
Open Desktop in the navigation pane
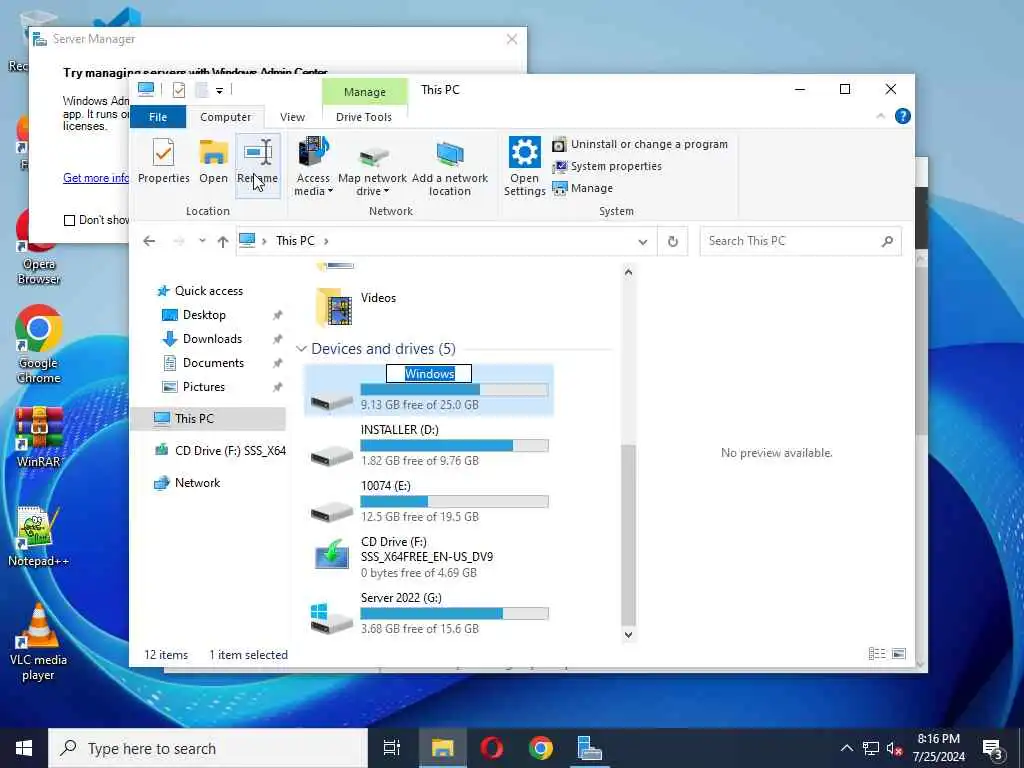pos(204,315)
